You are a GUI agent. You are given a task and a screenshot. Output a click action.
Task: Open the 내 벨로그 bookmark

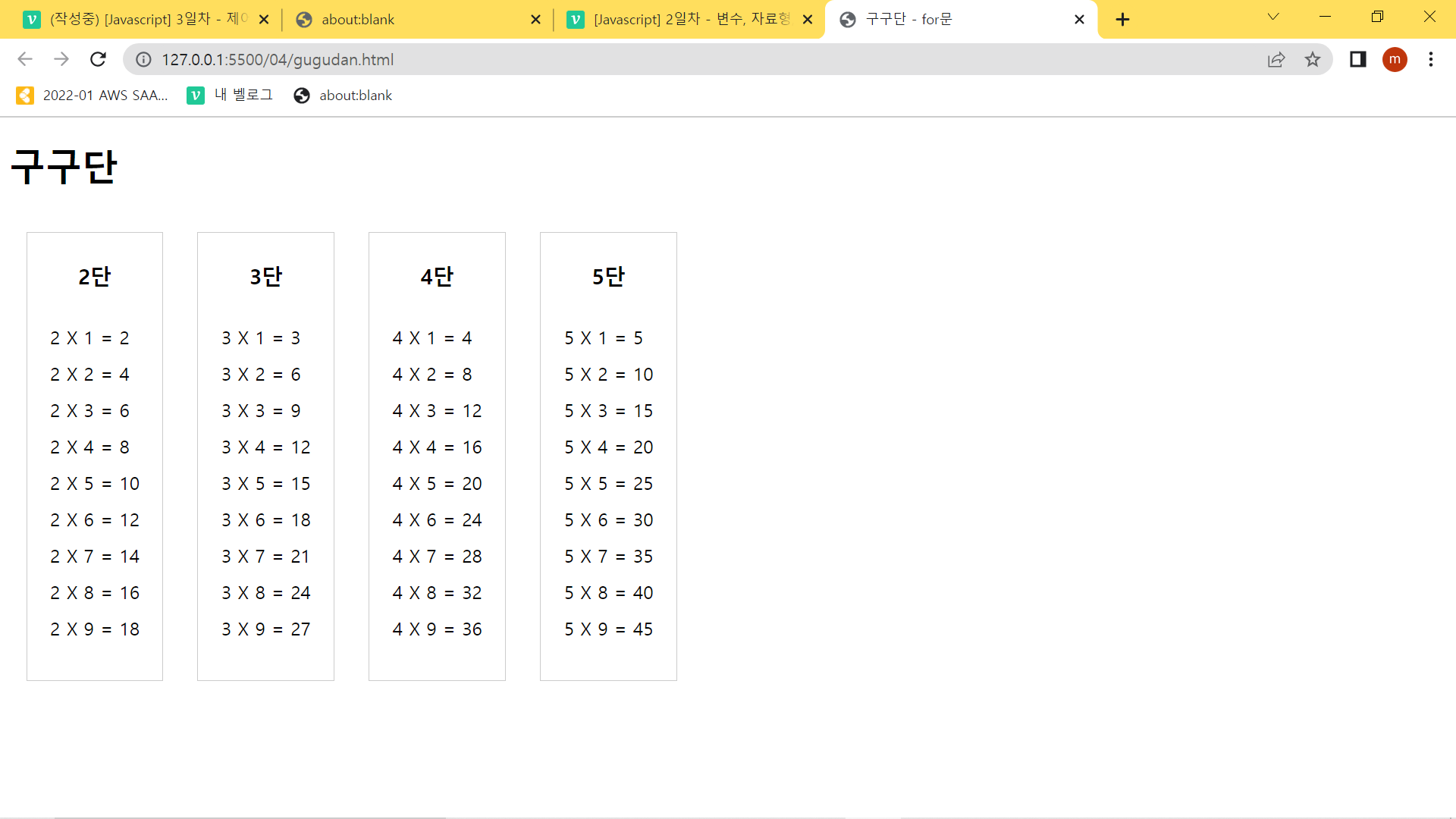(230, 96)
